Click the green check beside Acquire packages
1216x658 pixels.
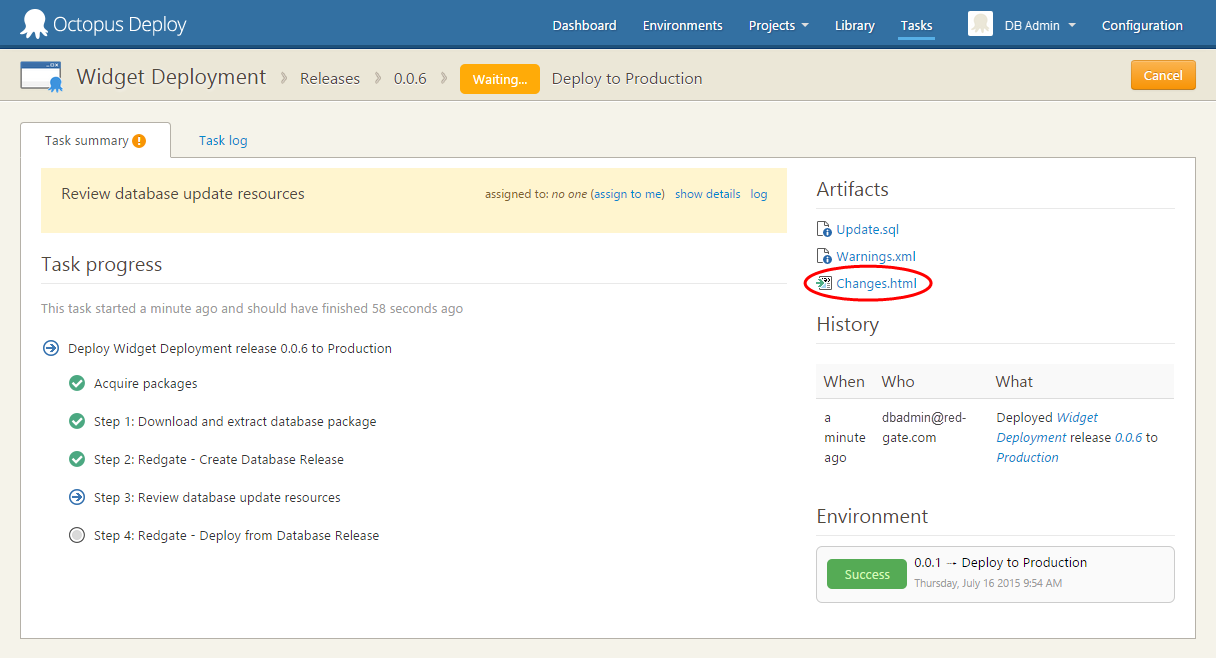coord(77,384)
